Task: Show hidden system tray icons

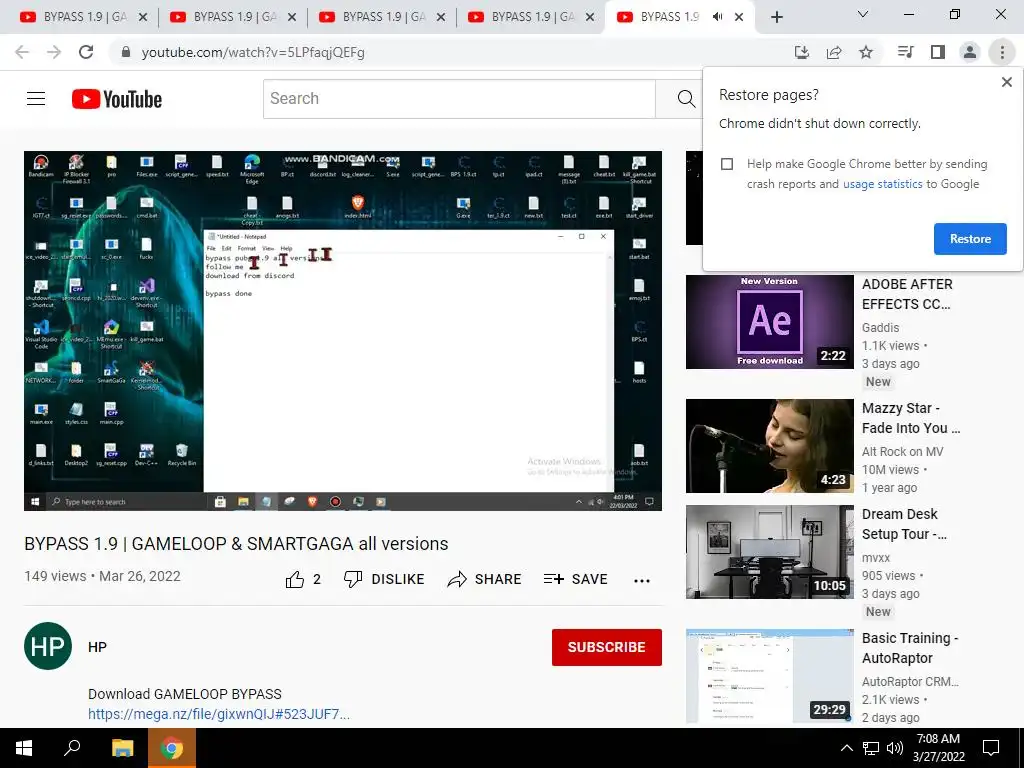Action: coord(846,748)
